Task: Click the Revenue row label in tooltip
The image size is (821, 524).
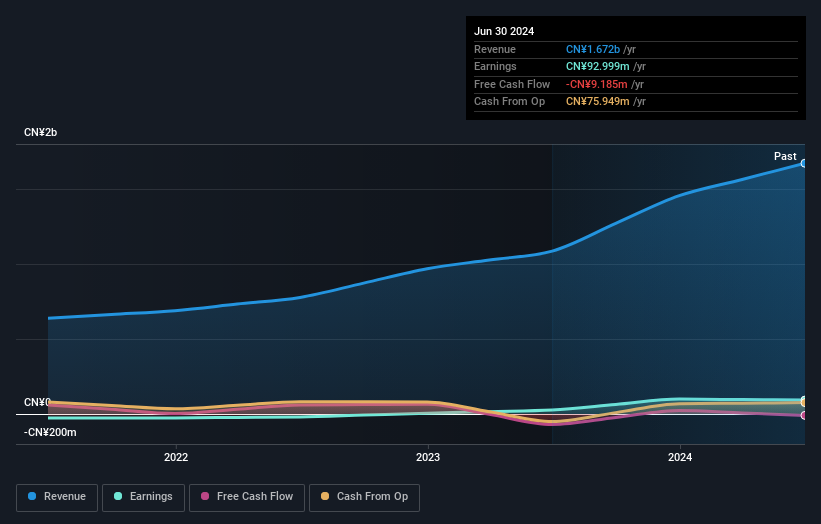Action: coord(495,49)
